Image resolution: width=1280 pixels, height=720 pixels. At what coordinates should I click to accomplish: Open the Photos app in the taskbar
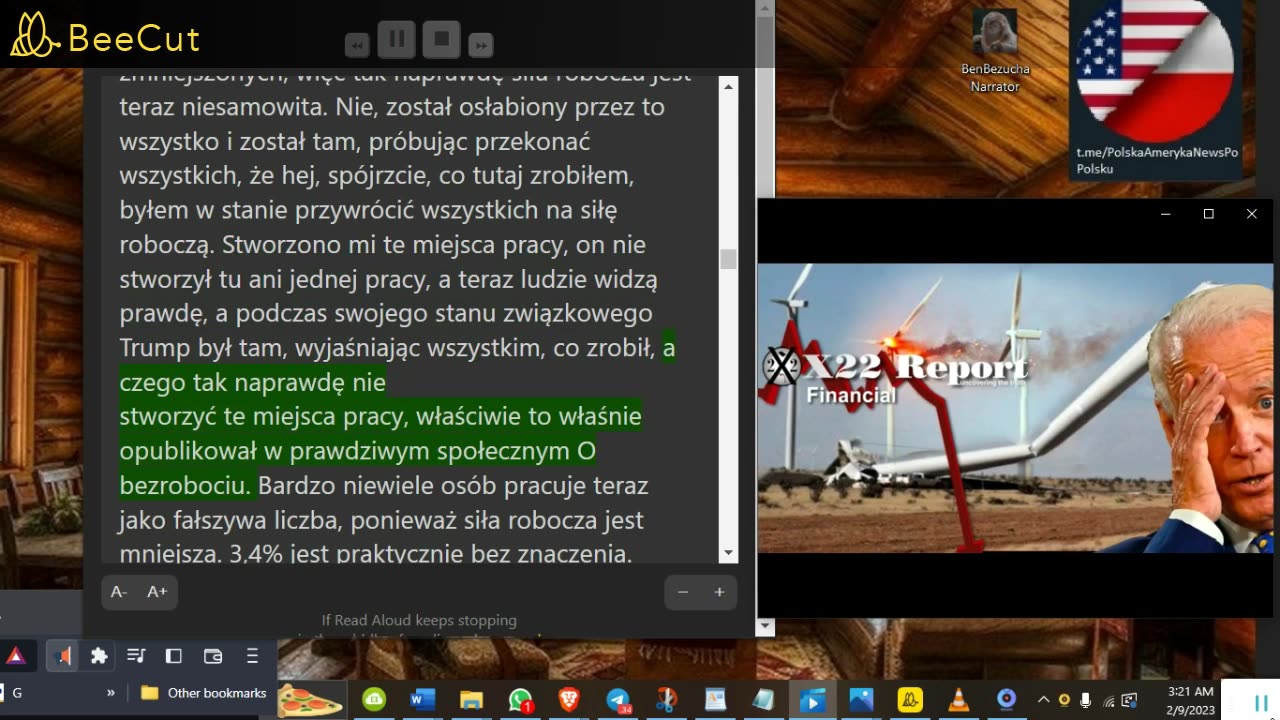tap(861, 700)
